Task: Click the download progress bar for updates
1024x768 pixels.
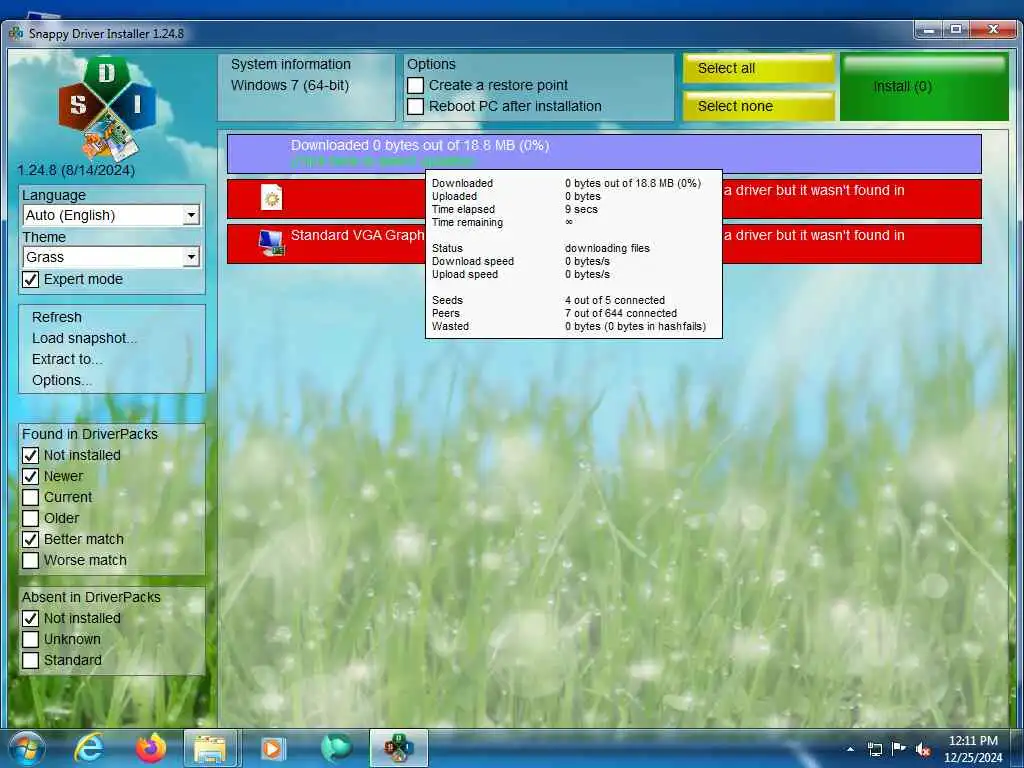Action: click(x=604, y=153)
